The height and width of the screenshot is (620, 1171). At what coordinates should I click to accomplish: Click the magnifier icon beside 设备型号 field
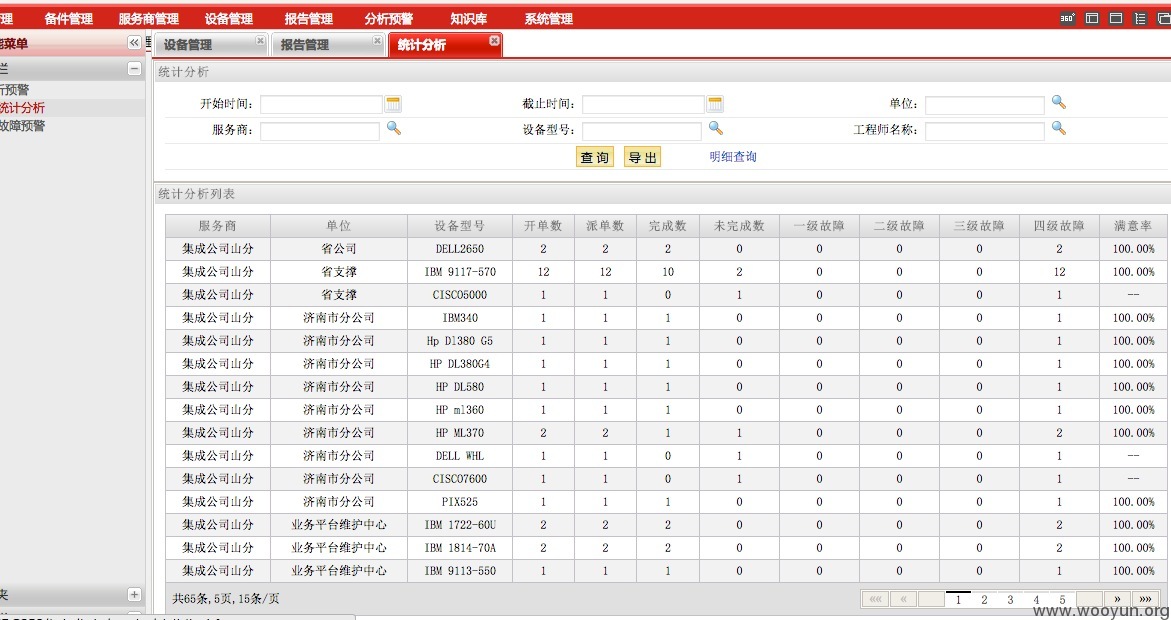[715, 128]
